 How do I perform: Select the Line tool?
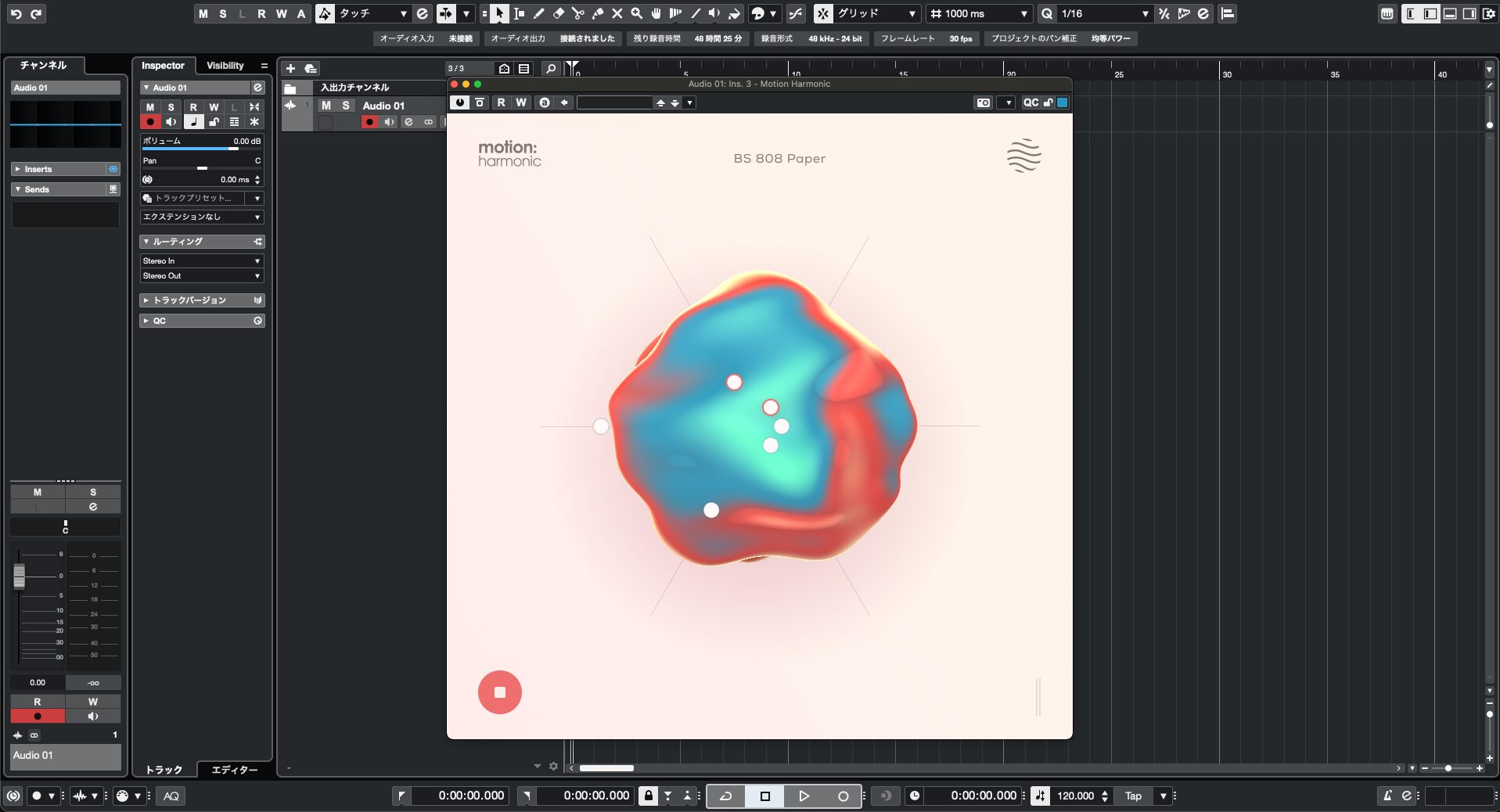tap(695, 13)
